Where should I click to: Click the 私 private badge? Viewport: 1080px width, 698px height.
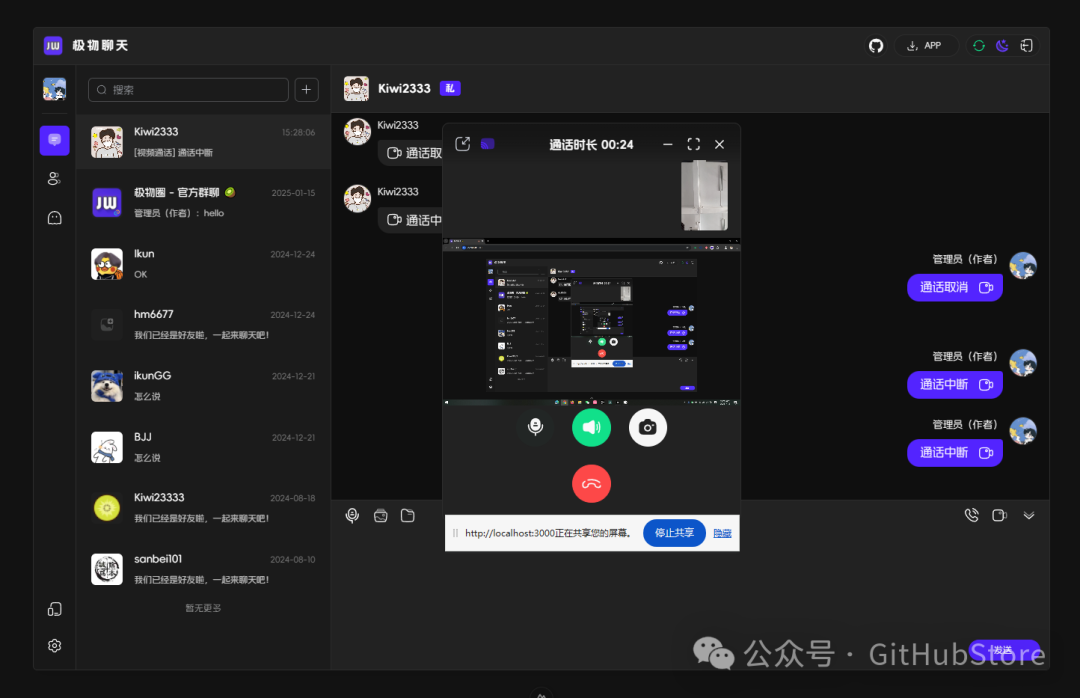(450, 88)
